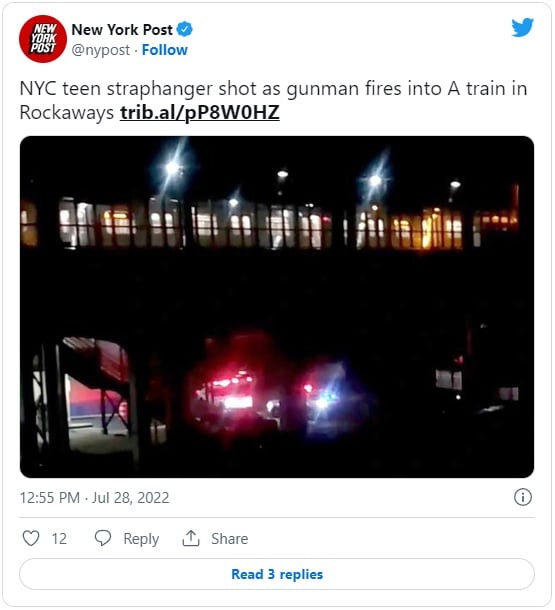Click the info circle icon
The width and height of the screenshot is (555, 610).
[523, 497]
